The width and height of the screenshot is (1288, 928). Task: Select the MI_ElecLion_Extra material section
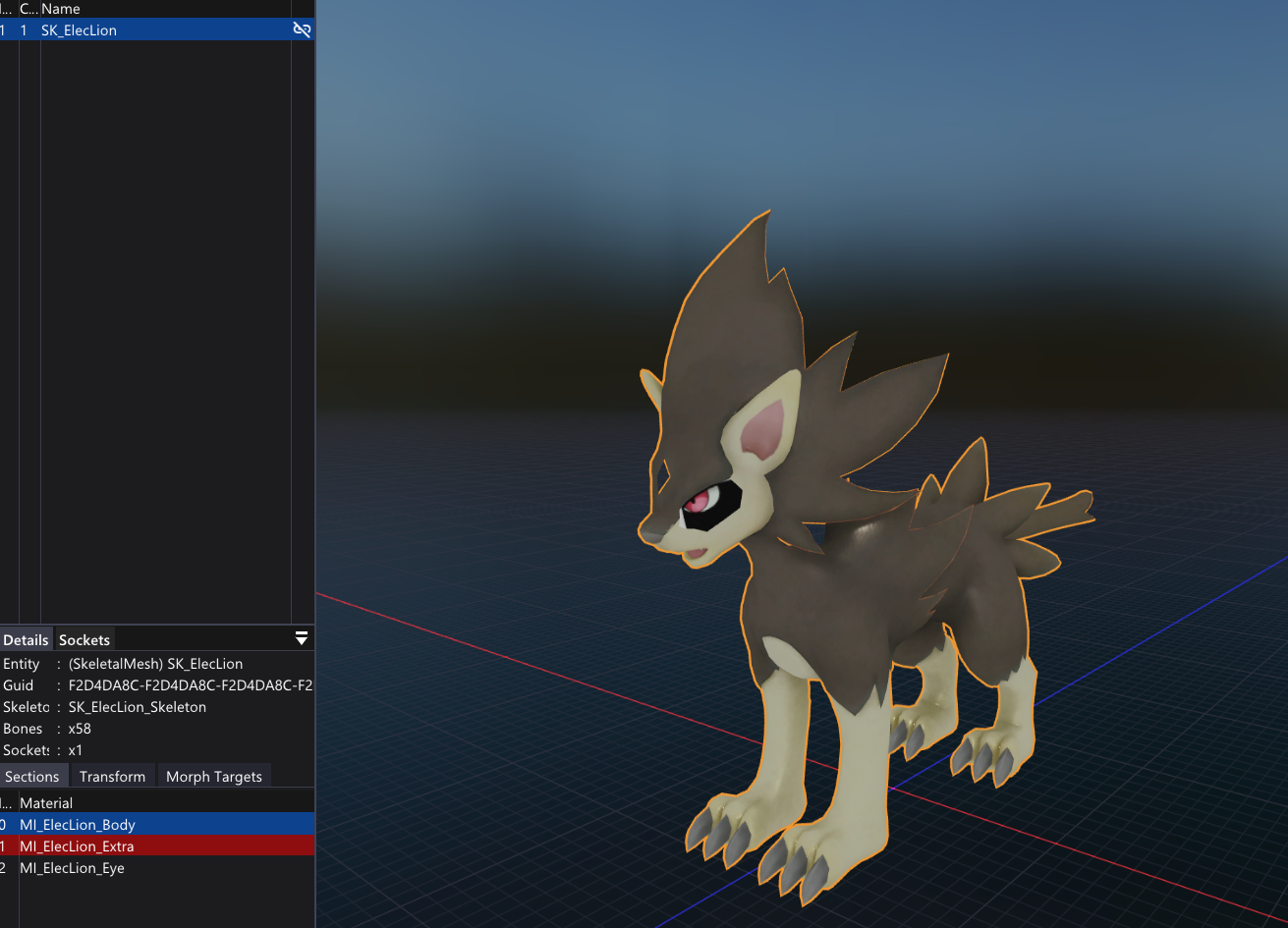[x=157, y=846]
